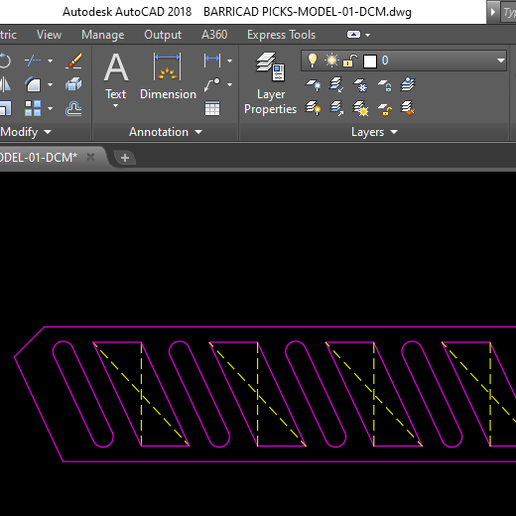Image resolution: width=516 pixels, height=516 pixels.
Task: Toggle layer 0 on/off lightbulb
Action: point(312,60)
